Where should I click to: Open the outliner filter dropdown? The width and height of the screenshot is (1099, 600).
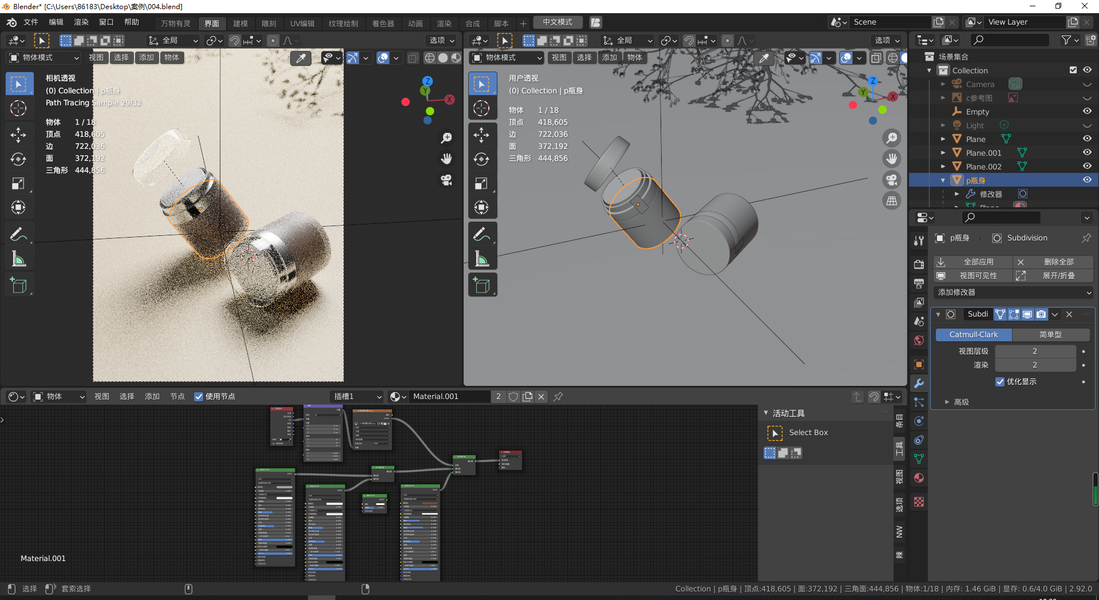click(1070, 41)
